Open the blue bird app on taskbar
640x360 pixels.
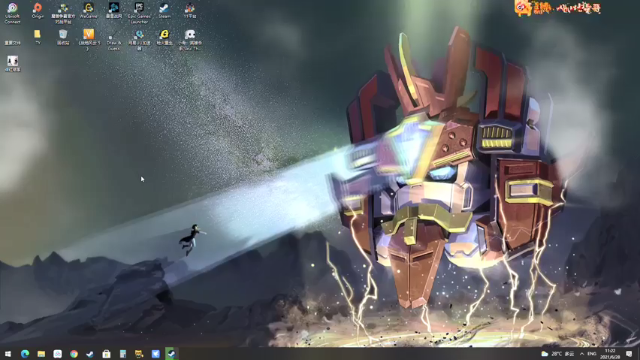tap(156, 353)
